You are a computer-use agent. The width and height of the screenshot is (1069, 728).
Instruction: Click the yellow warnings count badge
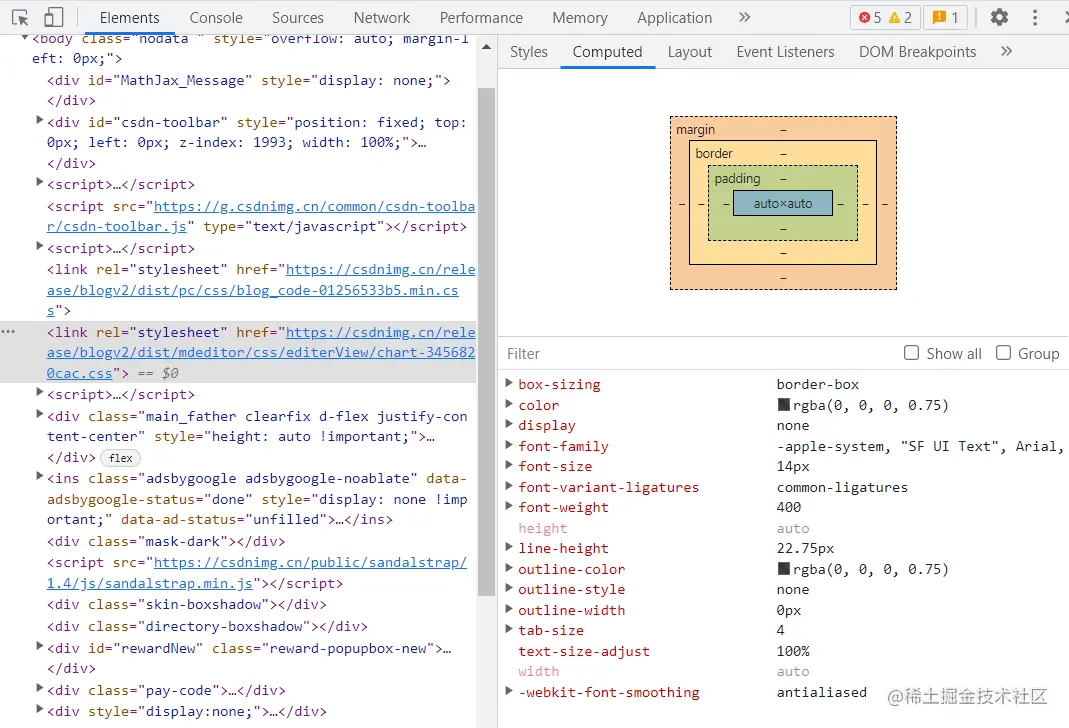[901, 18]
